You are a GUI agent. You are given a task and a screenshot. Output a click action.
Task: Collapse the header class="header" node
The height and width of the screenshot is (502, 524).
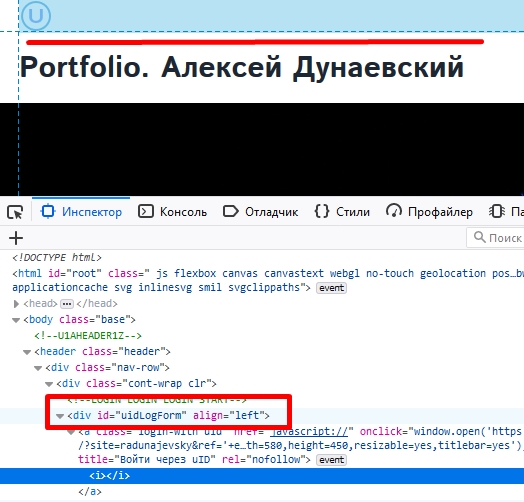(x=27, y=352)
